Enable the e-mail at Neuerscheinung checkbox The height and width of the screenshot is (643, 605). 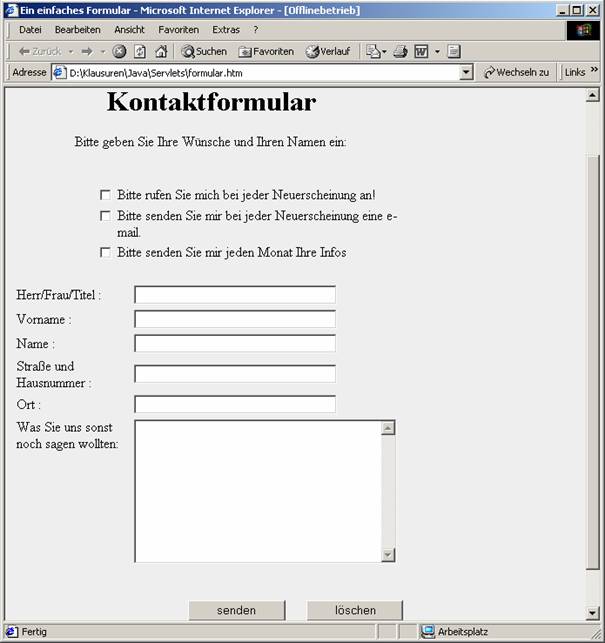[105, 216]
